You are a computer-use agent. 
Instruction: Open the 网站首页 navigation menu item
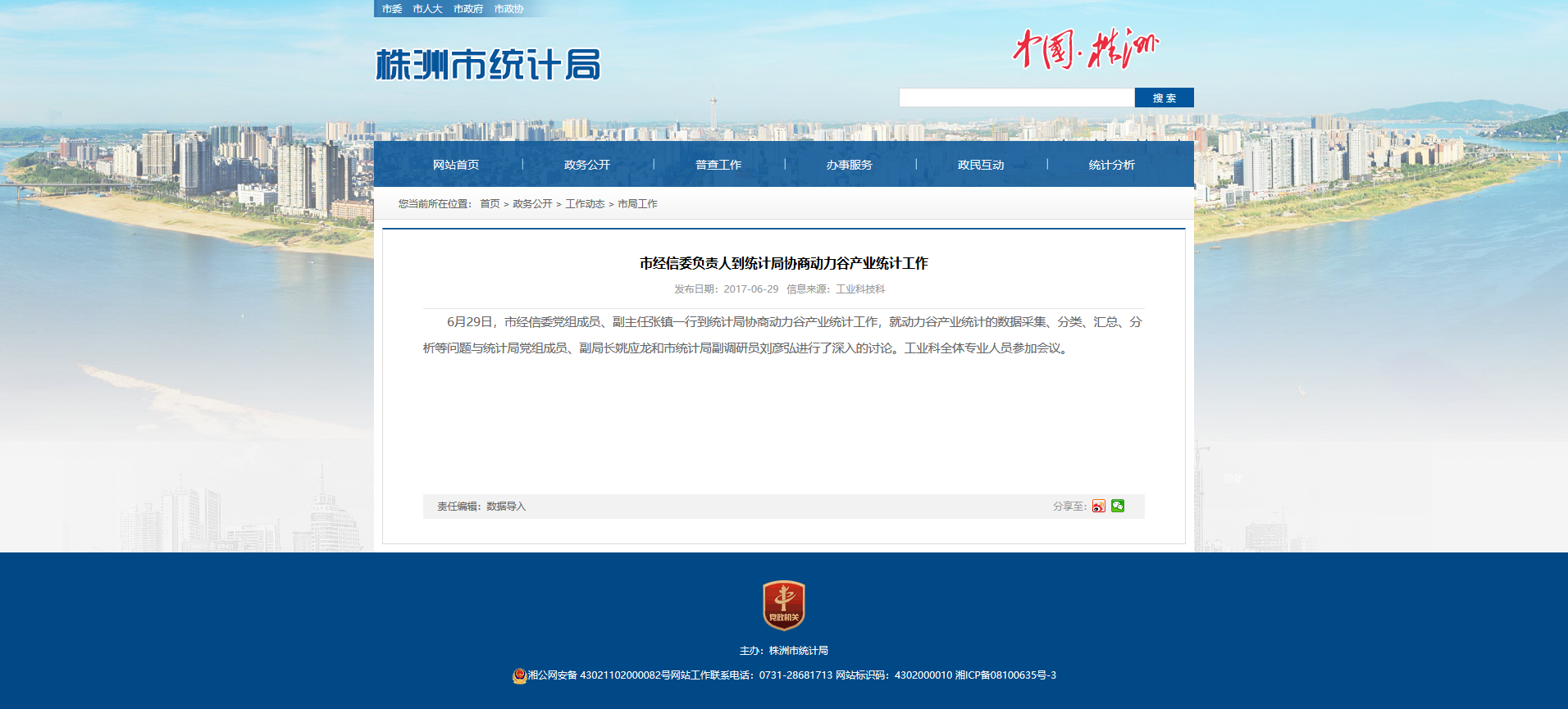coord(456,165)
